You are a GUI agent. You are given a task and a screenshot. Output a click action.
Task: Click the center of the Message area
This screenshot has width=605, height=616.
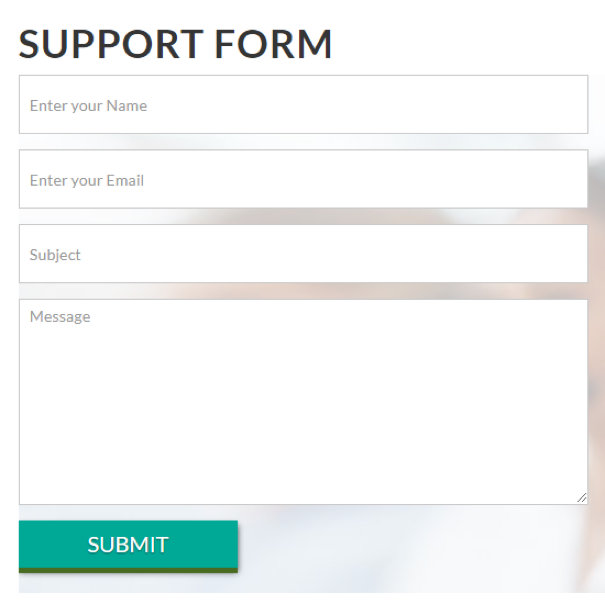click(303, 402)
